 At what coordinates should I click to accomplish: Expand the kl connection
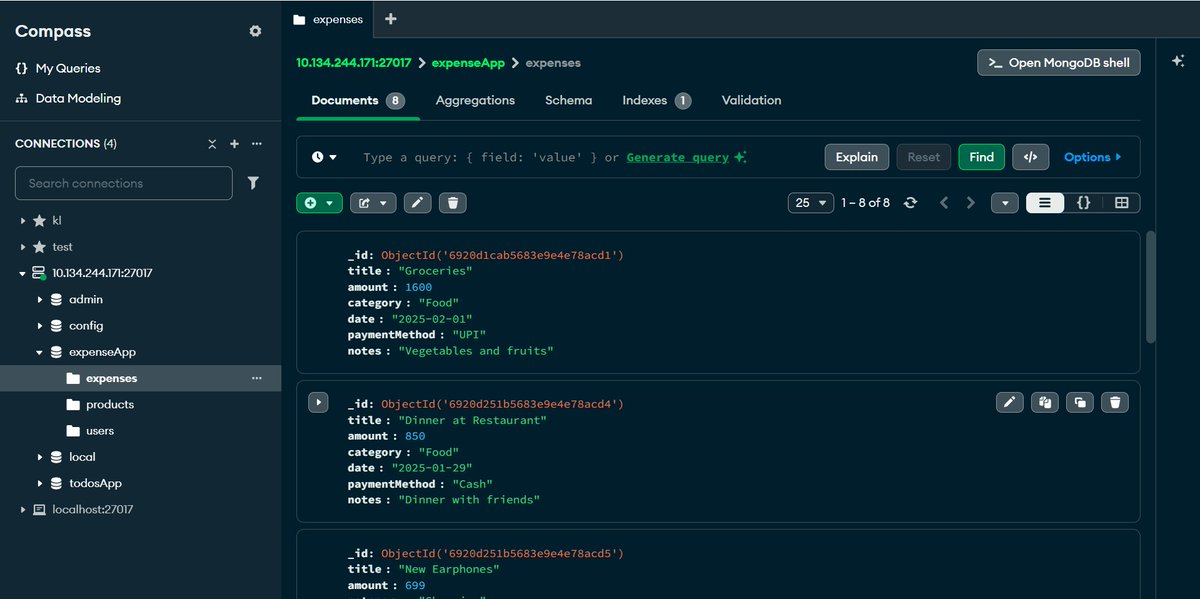[x=23, y=220]
